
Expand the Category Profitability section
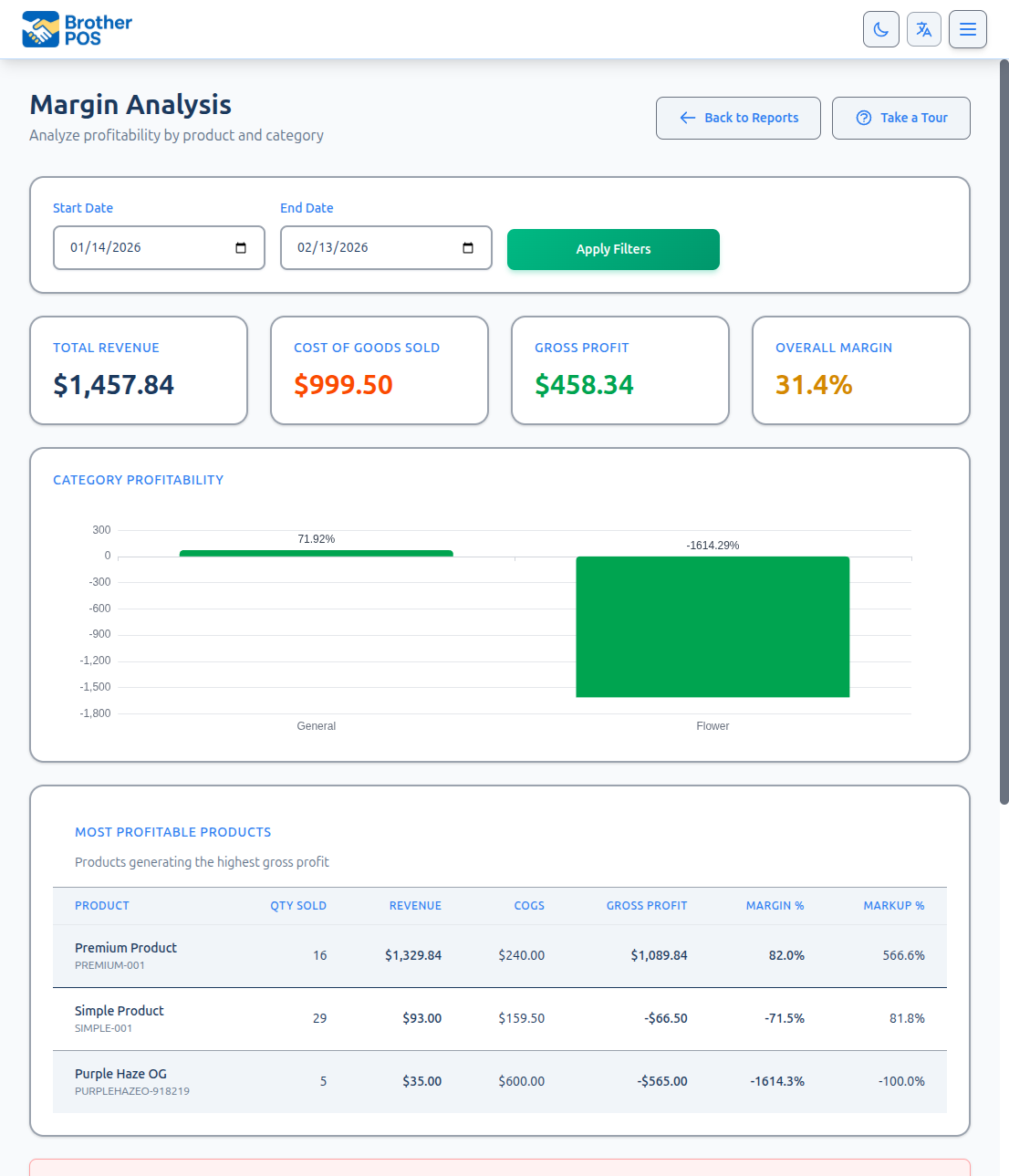pos(138,479)
